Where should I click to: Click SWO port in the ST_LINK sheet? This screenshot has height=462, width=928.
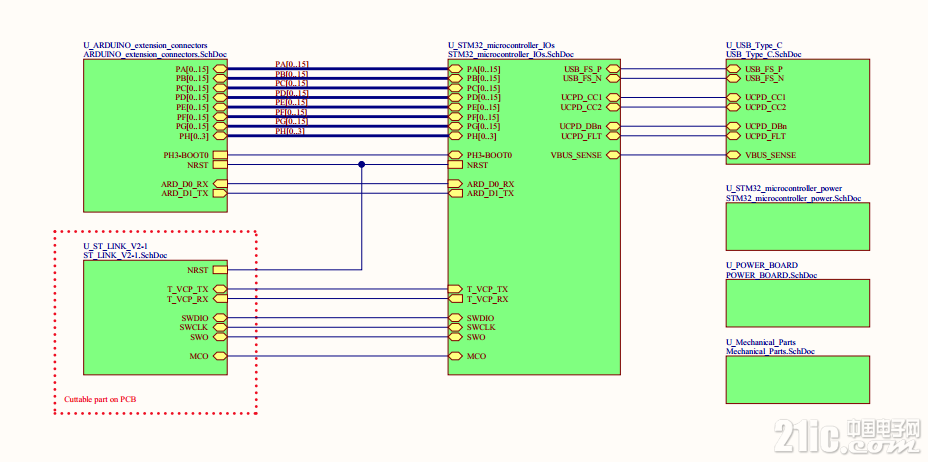coord(220,337)
